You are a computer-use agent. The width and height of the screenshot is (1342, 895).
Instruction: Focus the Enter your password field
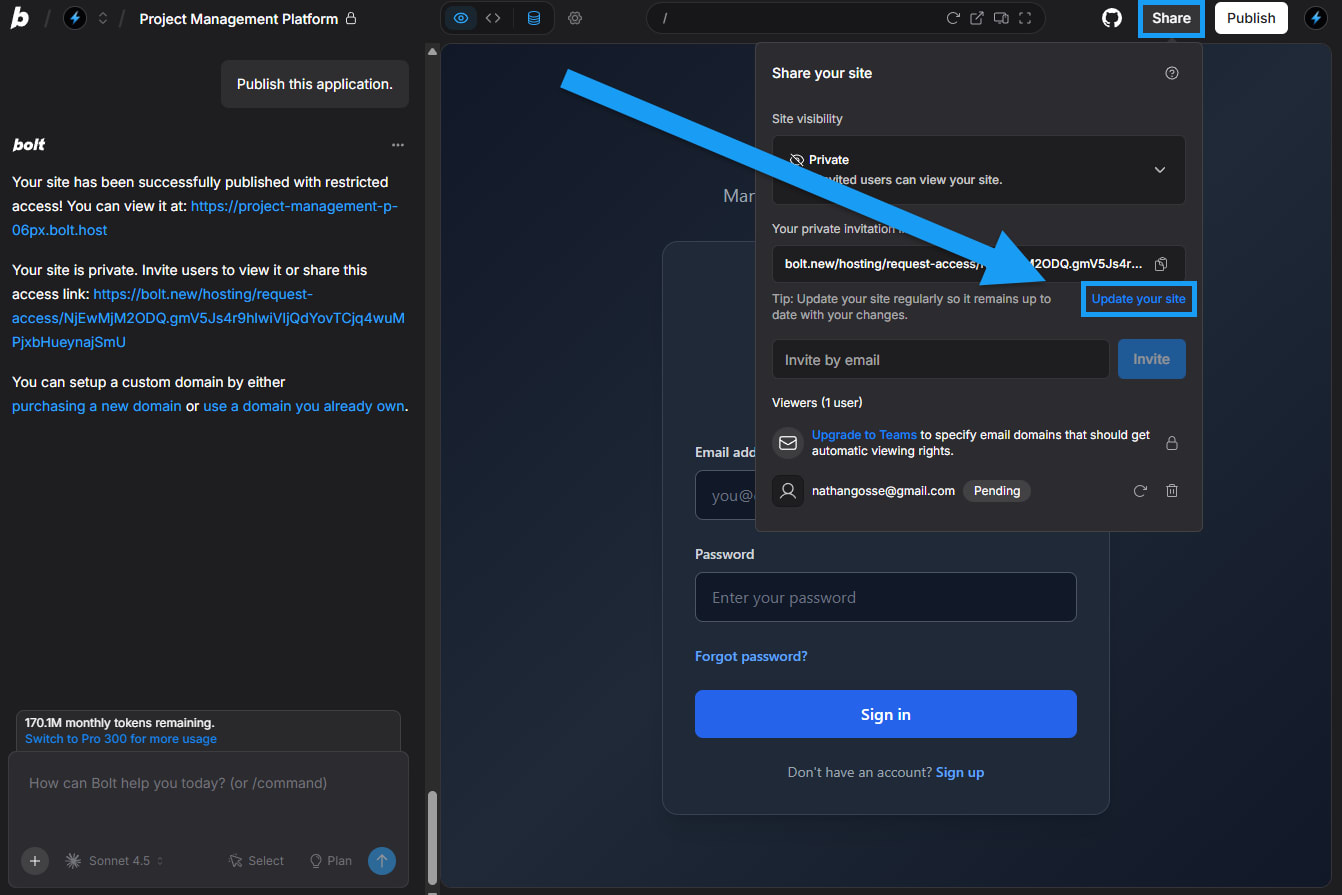[886, 597]
